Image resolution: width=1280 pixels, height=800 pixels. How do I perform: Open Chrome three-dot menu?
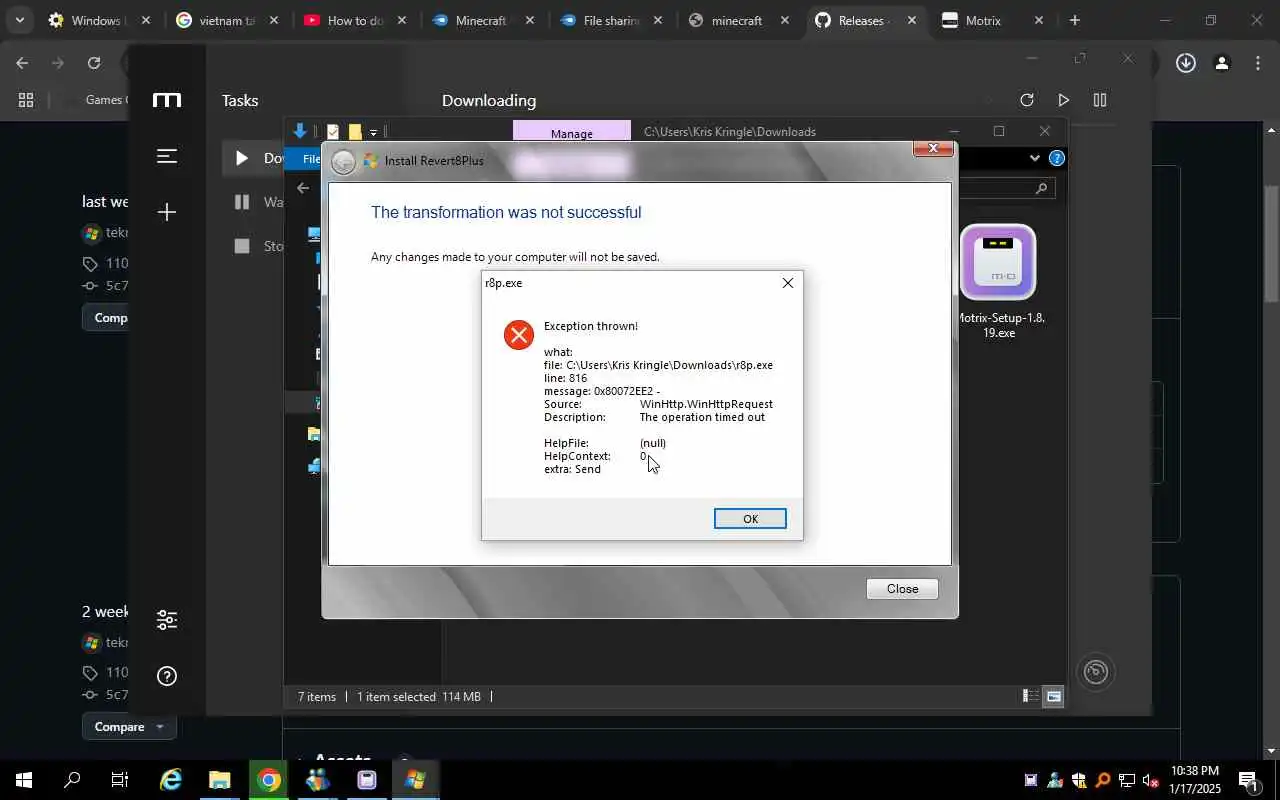point(1257,63)
